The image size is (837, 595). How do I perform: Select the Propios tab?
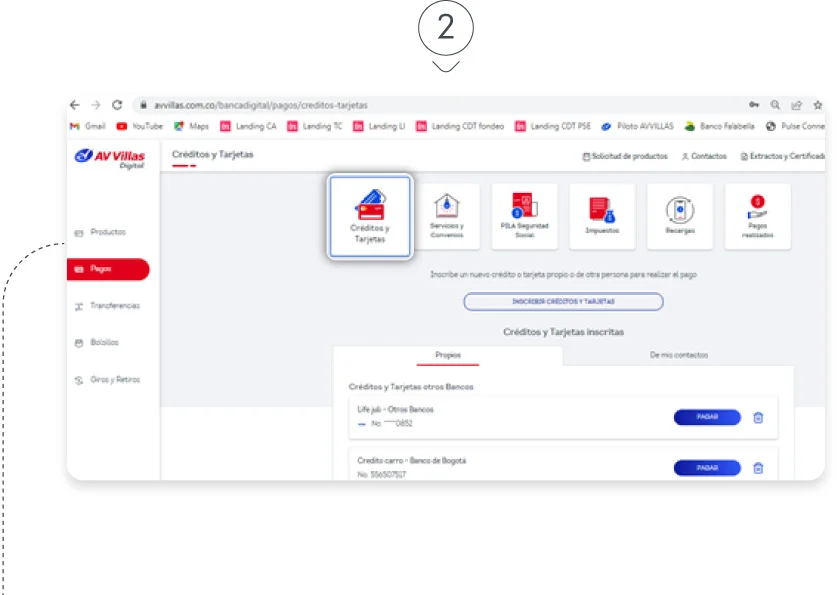[x=448, y=355]
